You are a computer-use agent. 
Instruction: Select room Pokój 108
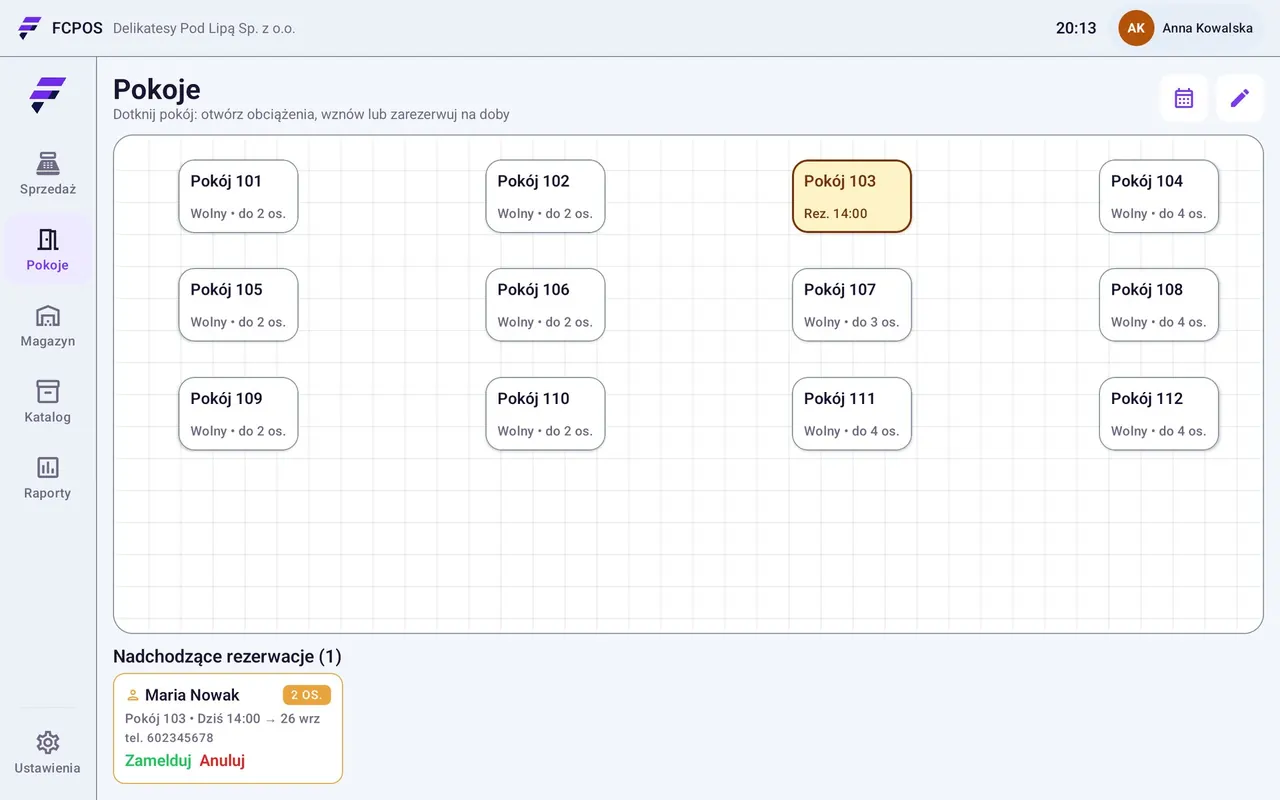click(1159, 305)
